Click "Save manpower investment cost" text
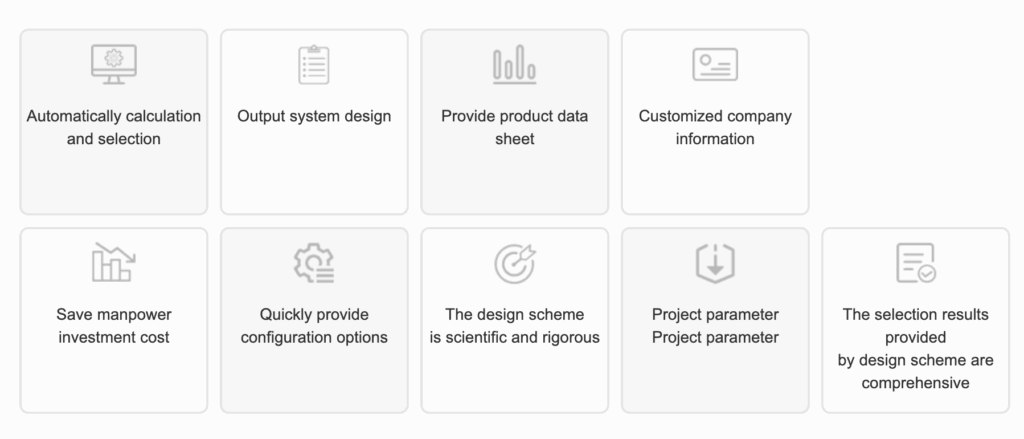Viewport: 1024px width, 439px height. tap(114, 326)
